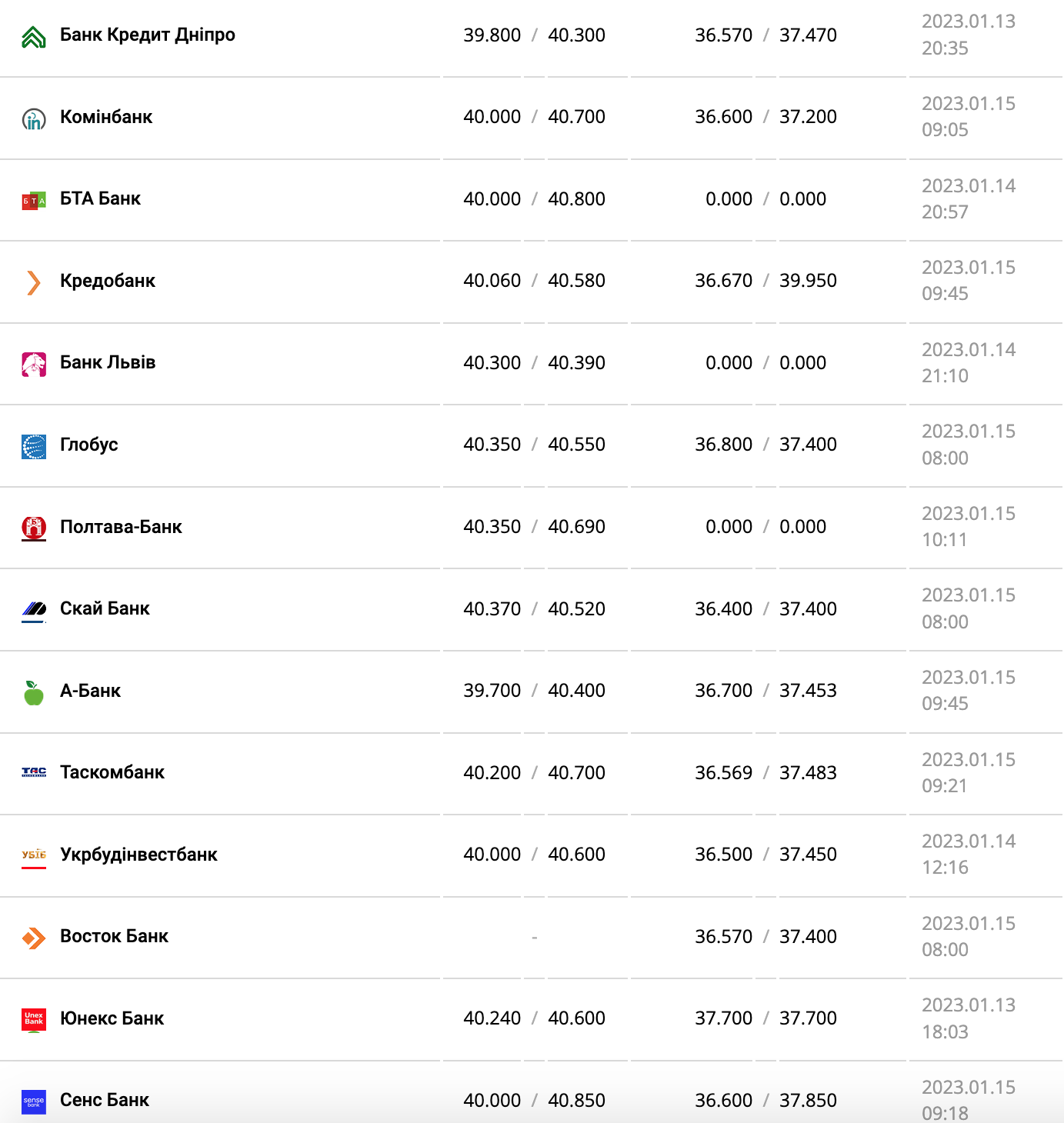Screen dimensions: 1064x1123
Task: Click the Комінбанк logo icon
Action: click(x=34, y=118)
